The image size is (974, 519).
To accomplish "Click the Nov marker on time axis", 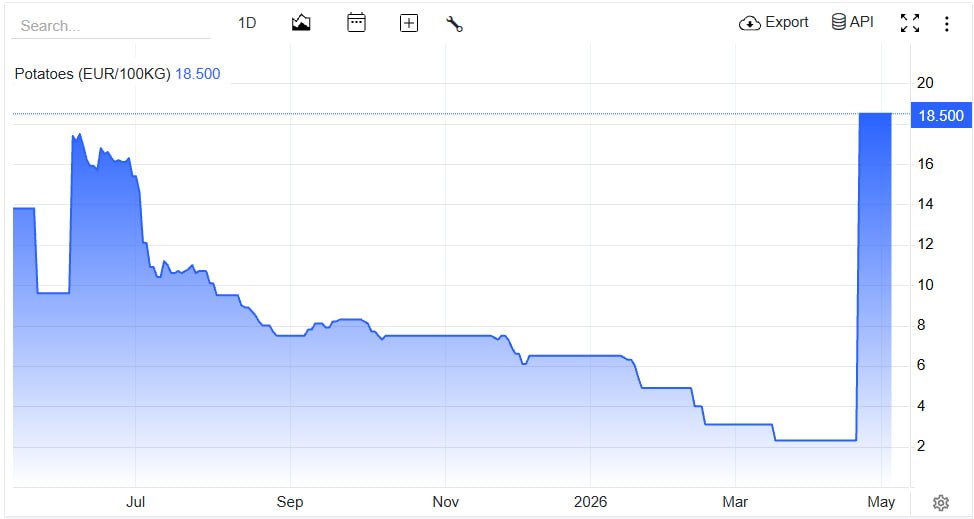I will [445, 502].
